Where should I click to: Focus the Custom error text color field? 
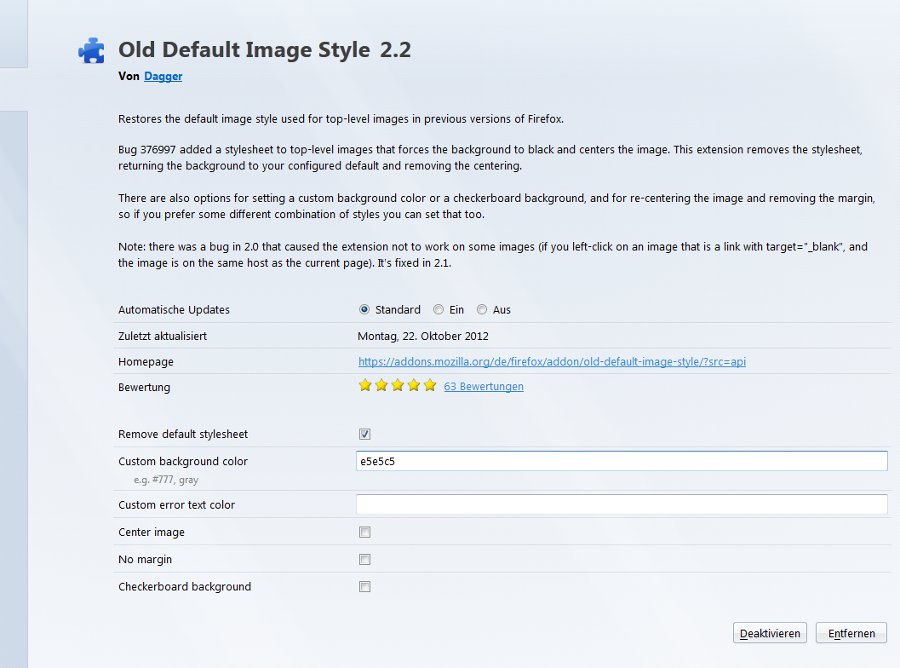(x=622, y=504)
